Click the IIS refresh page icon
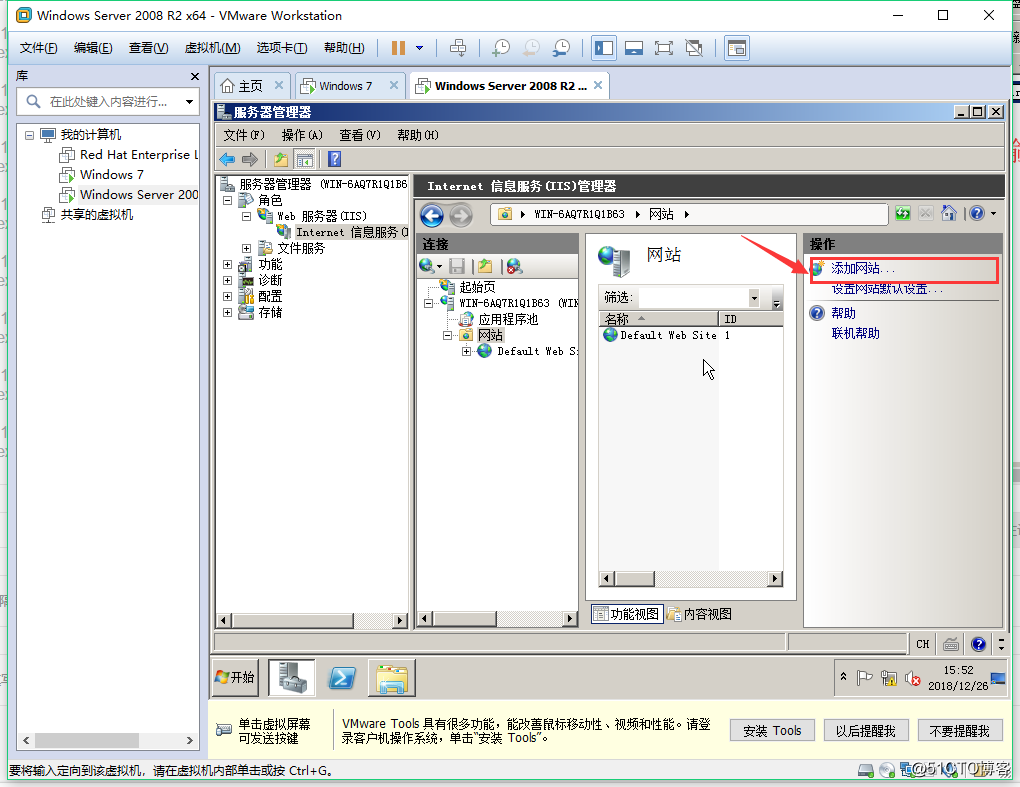This screenshot has width=1020, height=787. 903,213
